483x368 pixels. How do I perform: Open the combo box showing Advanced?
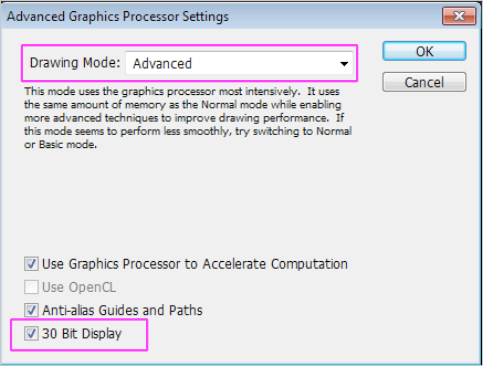tap(239, 63)
